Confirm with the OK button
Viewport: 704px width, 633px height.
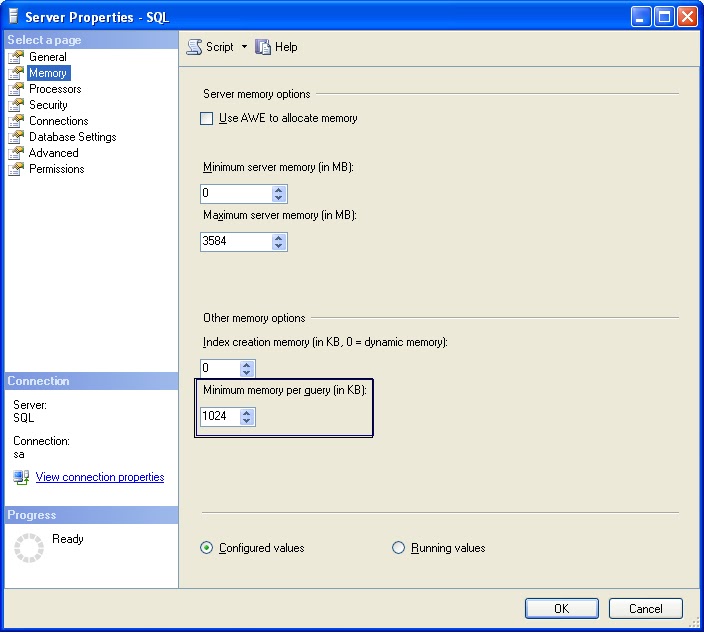562,609
